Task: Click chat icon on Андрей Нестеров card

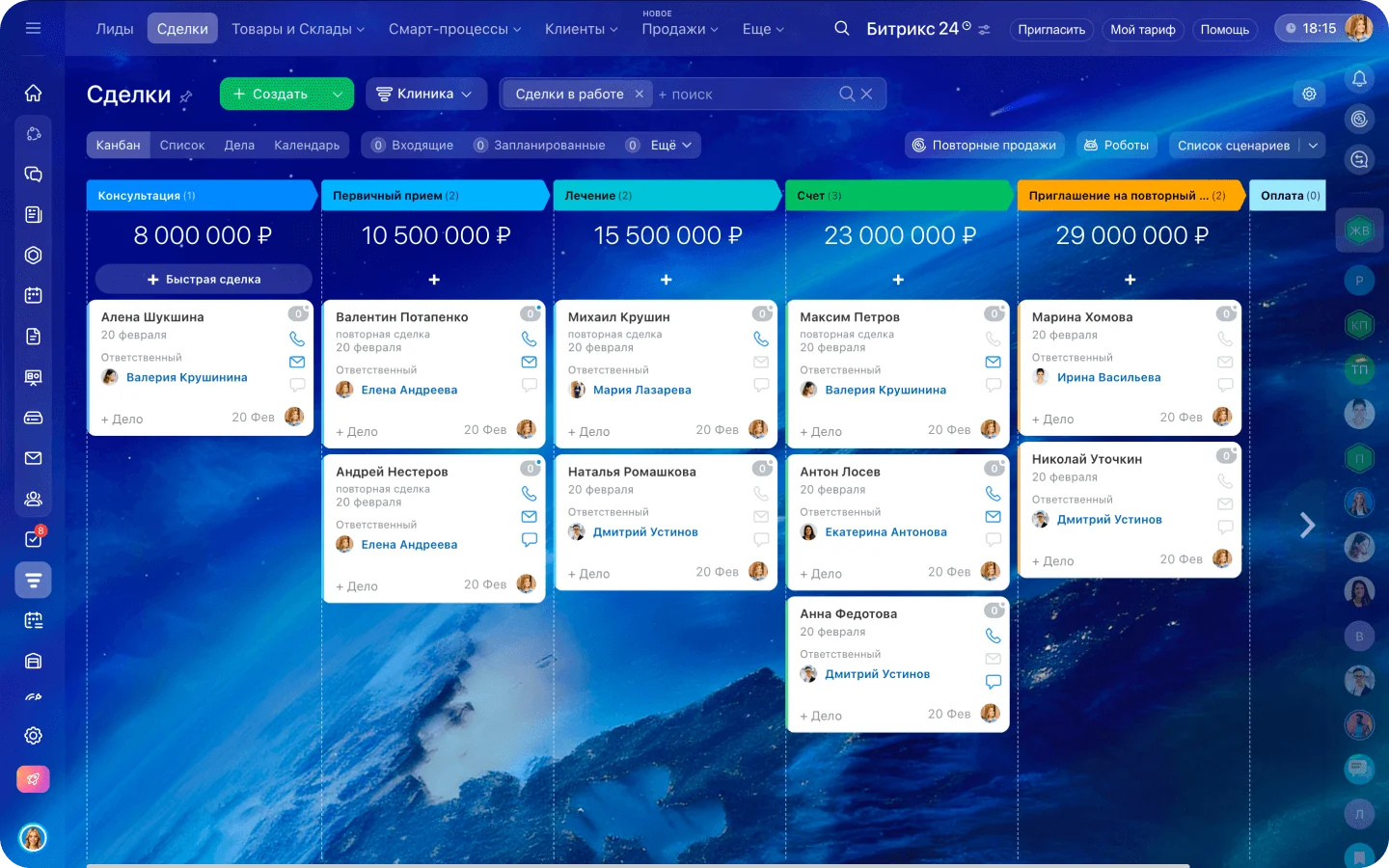Action: click(x=529, y=540)
